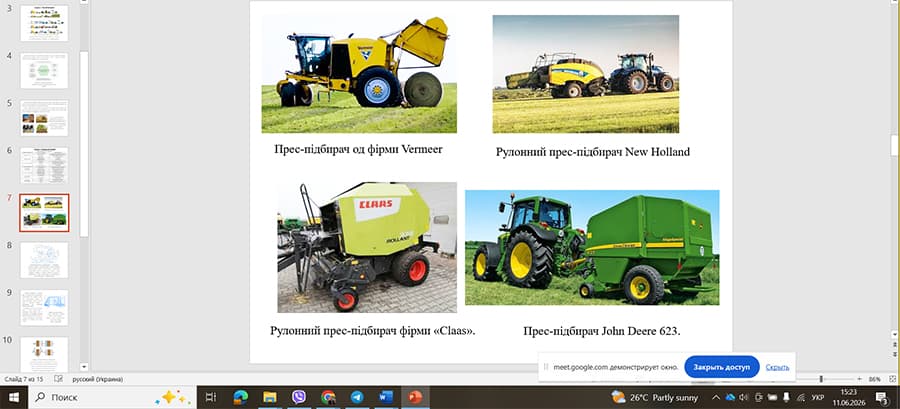
Task: Click the 'русский (Украина)' language indicator
Action: click(97, 379)
